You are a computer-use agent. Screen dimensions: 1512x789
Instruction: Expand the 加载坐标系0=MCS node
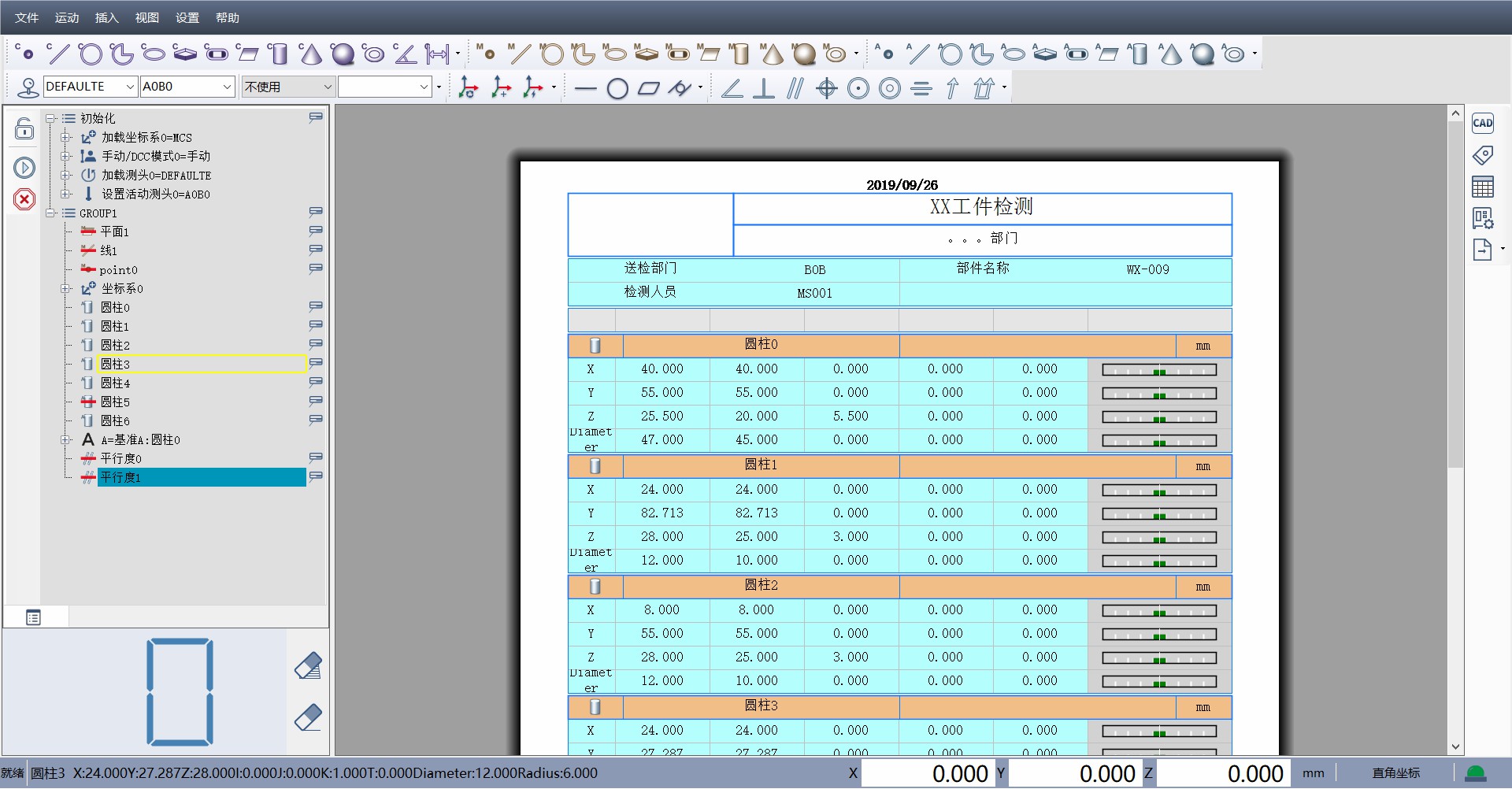[66, 137]
